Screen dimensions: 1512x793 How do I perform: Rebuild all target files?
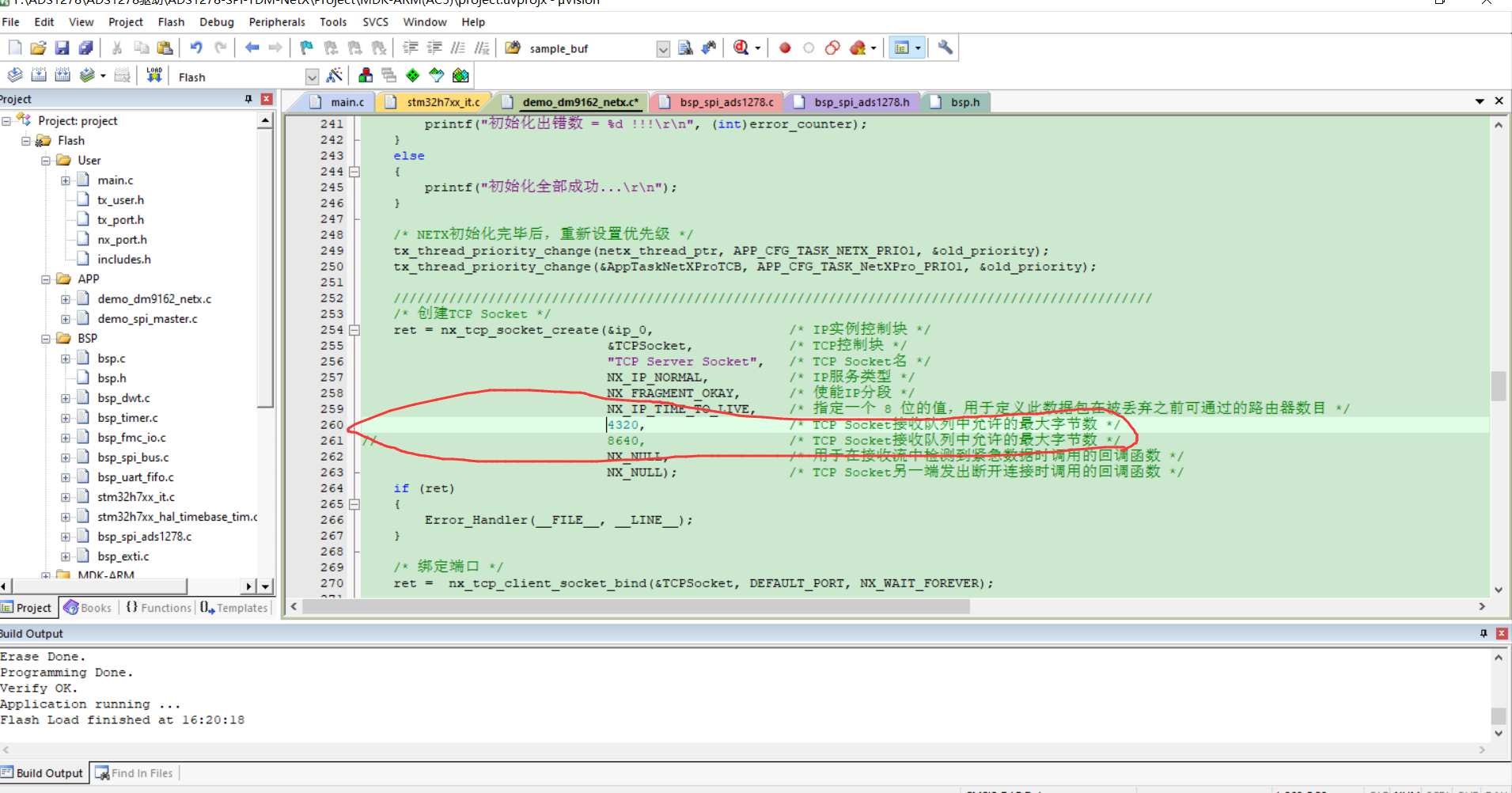click(x=63, y=76)
